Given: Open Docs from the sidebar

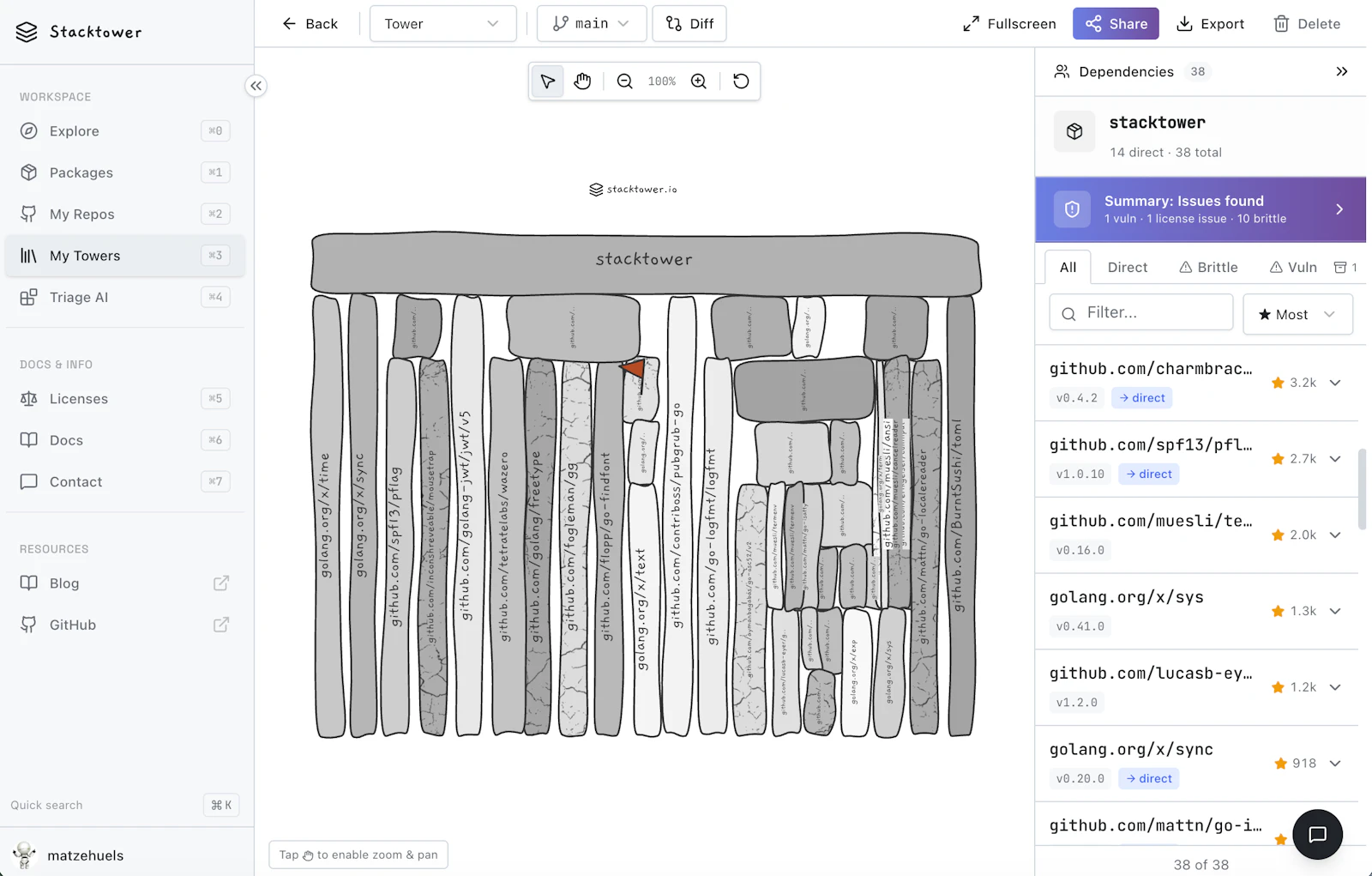Looking at the screenshot, I should pos(125,440).
